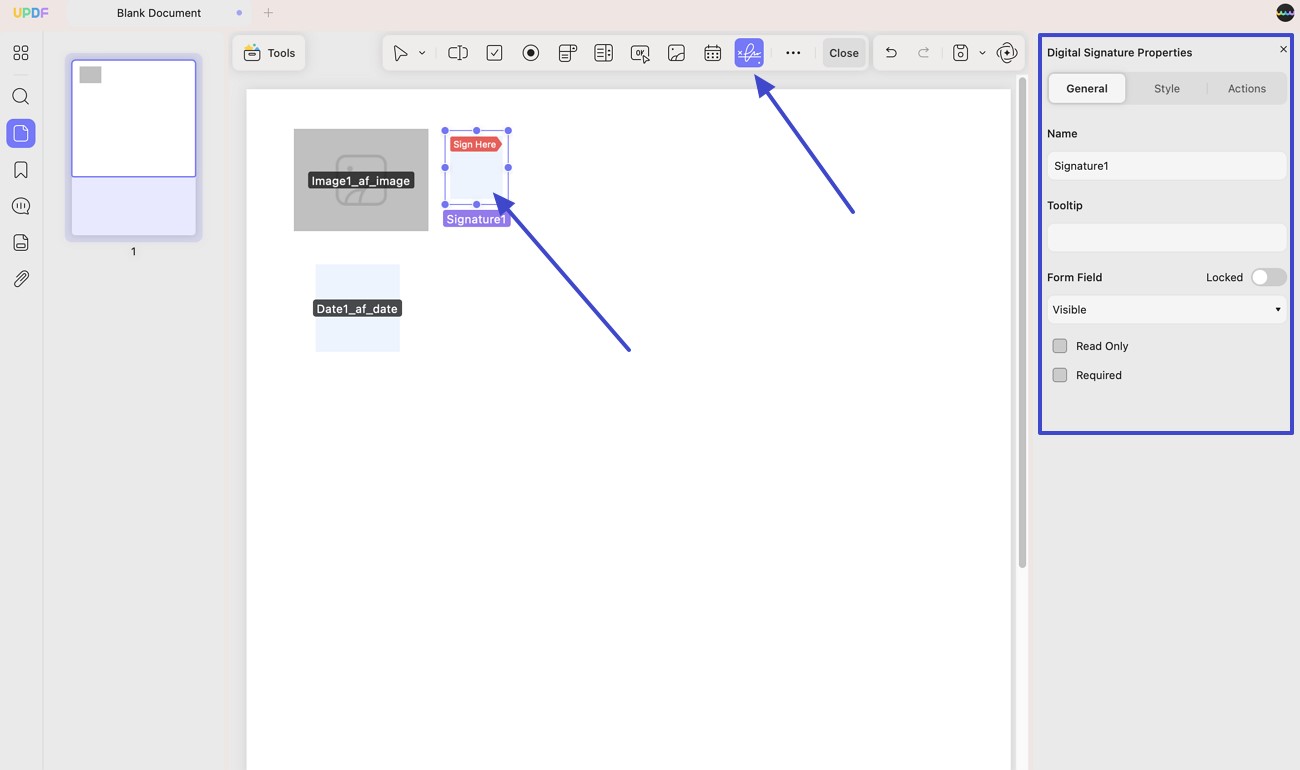This screenshot has width=1300, height=770.
Task: Switch to the General tab
Action: [1087, 88]
